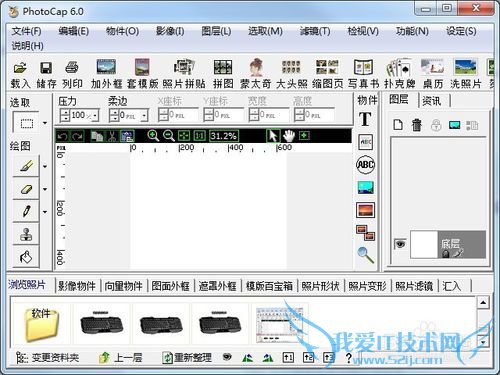Toggle the arrow pointer selection mode
The height and width of the screenshot is (375, 500).
(273, 136)
